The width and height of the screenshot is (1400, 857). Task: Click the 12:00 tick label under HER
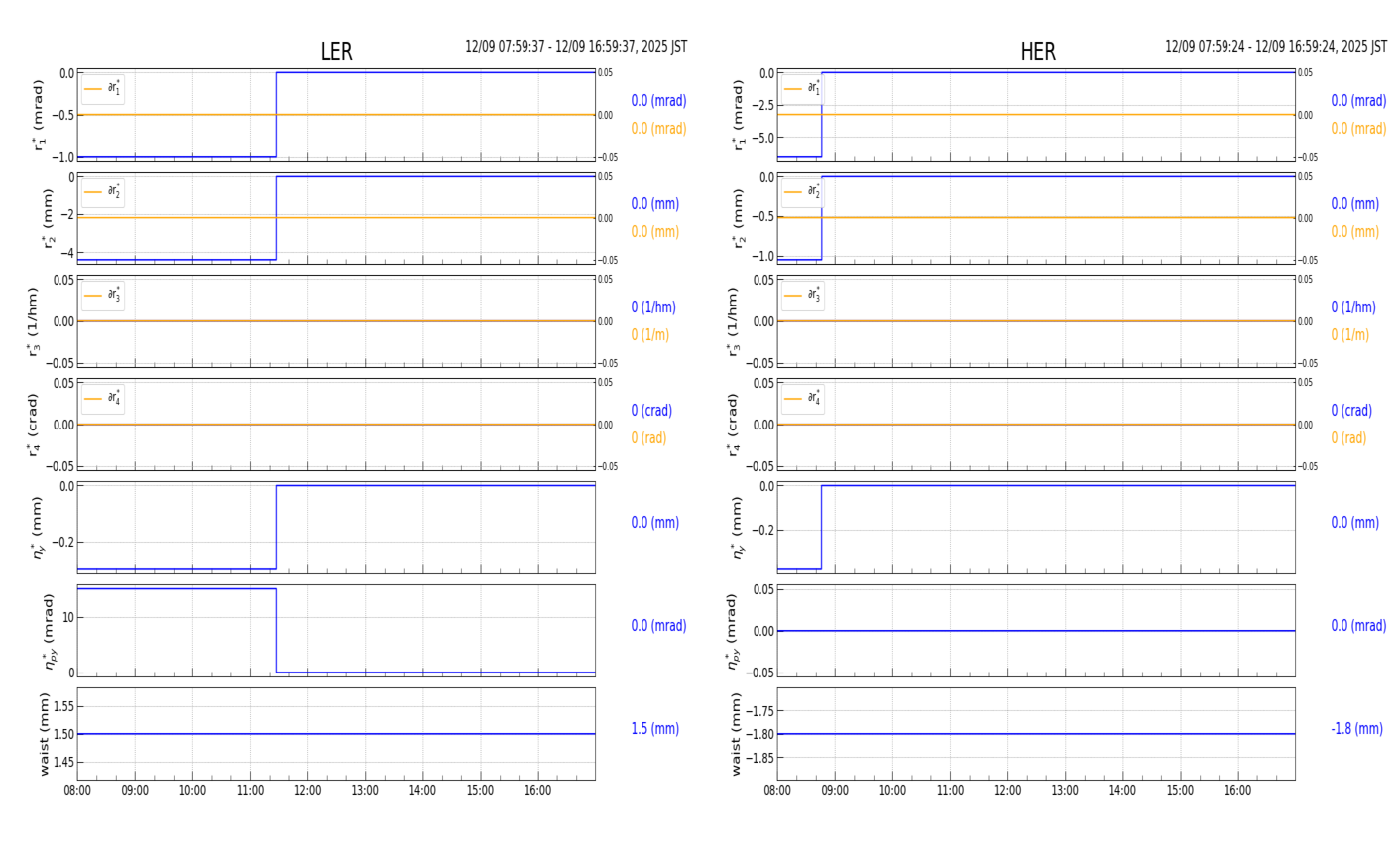pos(1007,791)
